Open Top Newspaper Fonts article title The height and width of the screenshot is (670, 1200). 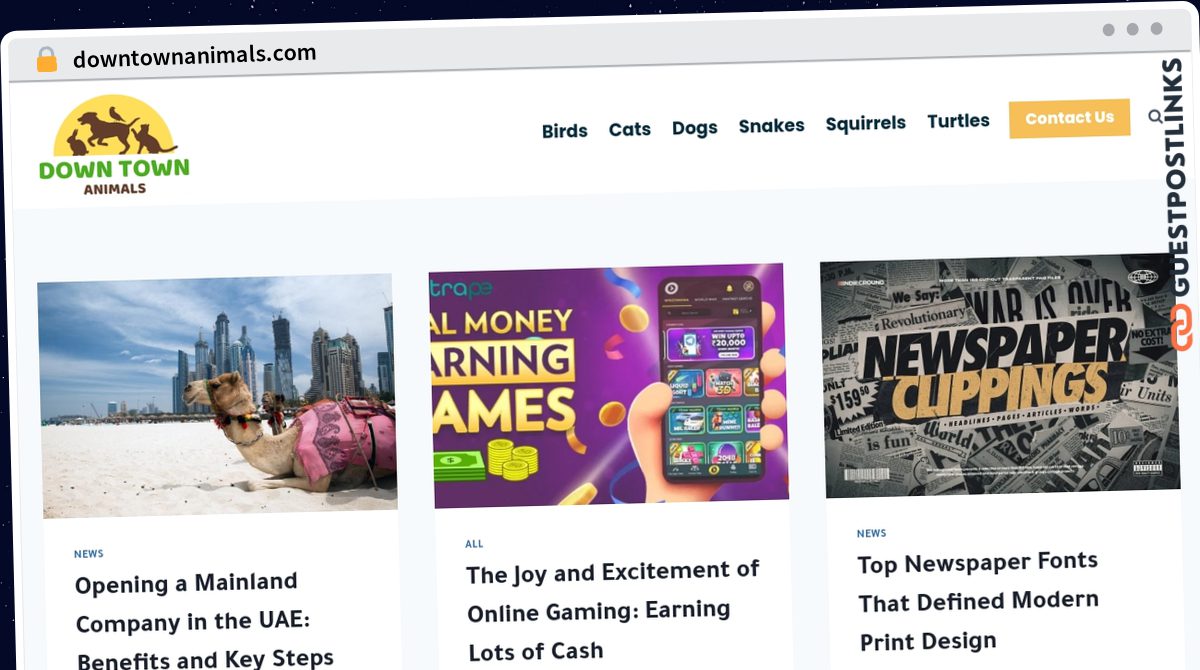(978, 601)
